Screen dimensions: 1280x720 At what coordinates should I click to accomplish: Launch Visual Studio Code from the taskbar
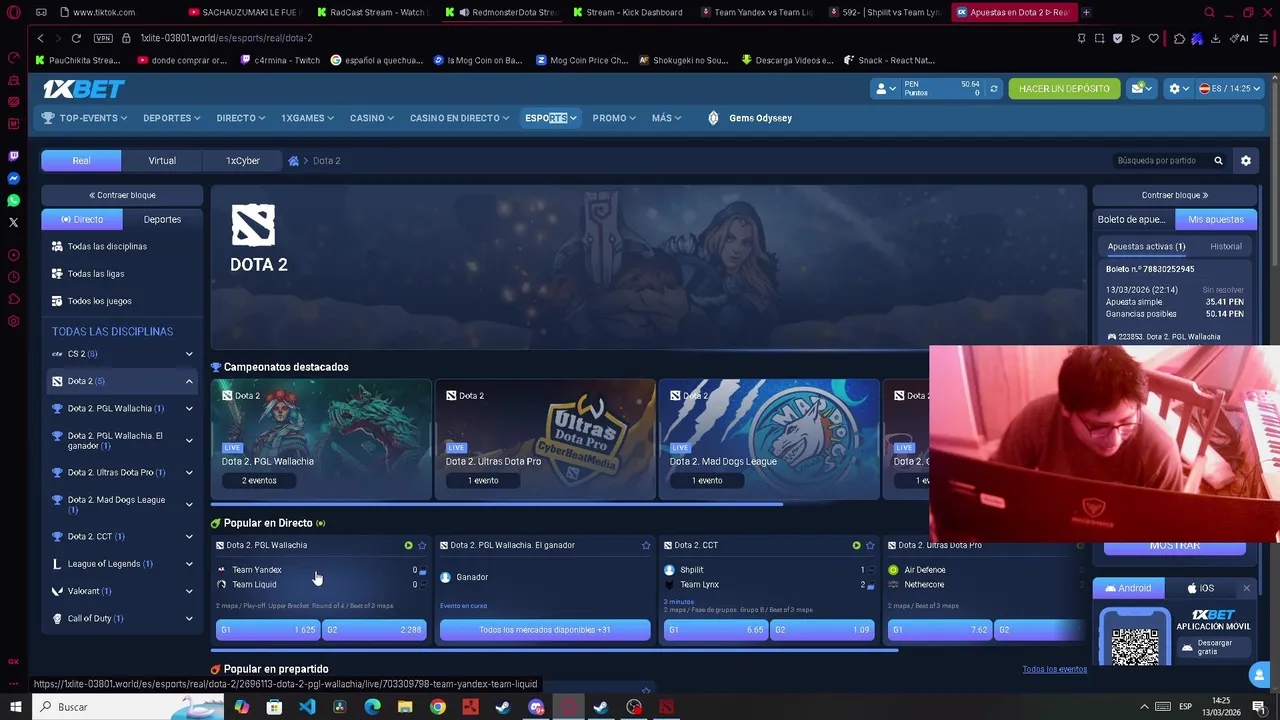point(307,707)
